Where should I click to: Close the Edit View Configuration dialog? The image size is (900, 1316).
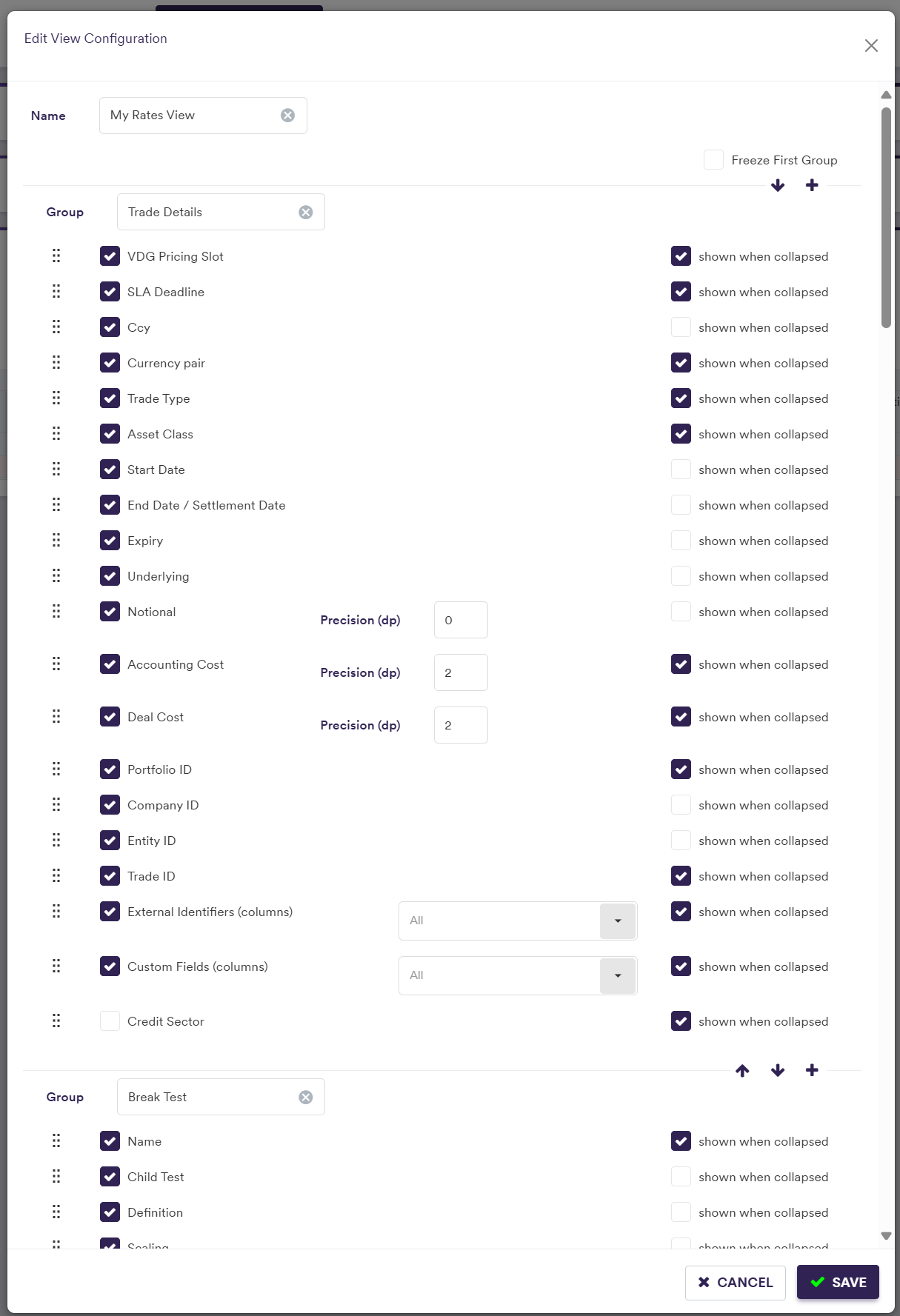coord(871,46)
